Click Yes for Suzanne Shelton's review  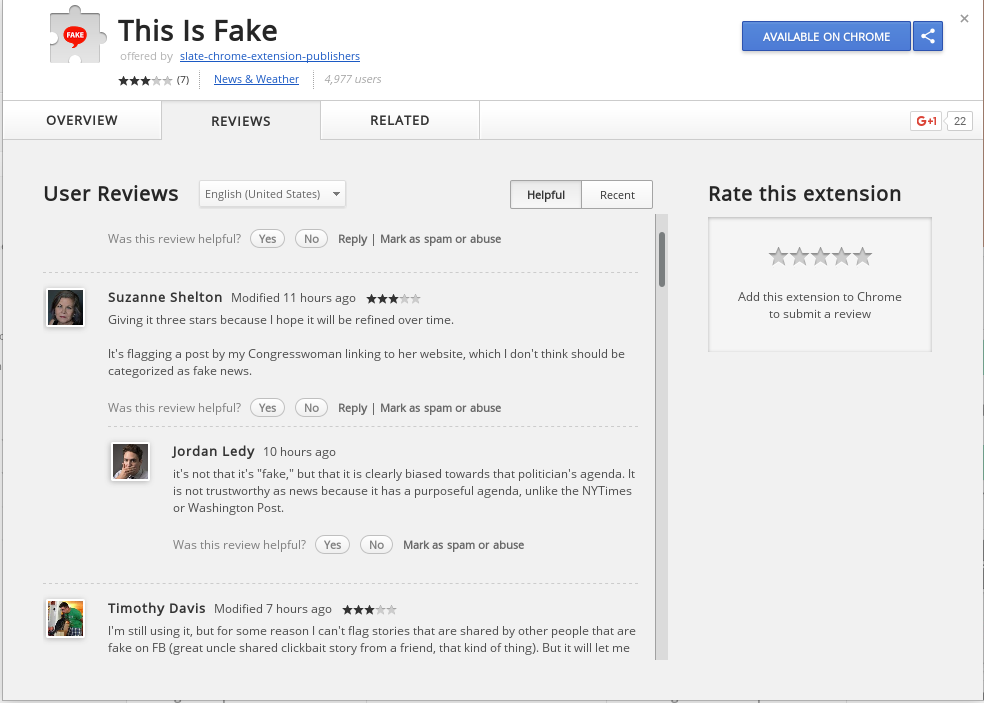pyautogui.click(x=267, y=407)
